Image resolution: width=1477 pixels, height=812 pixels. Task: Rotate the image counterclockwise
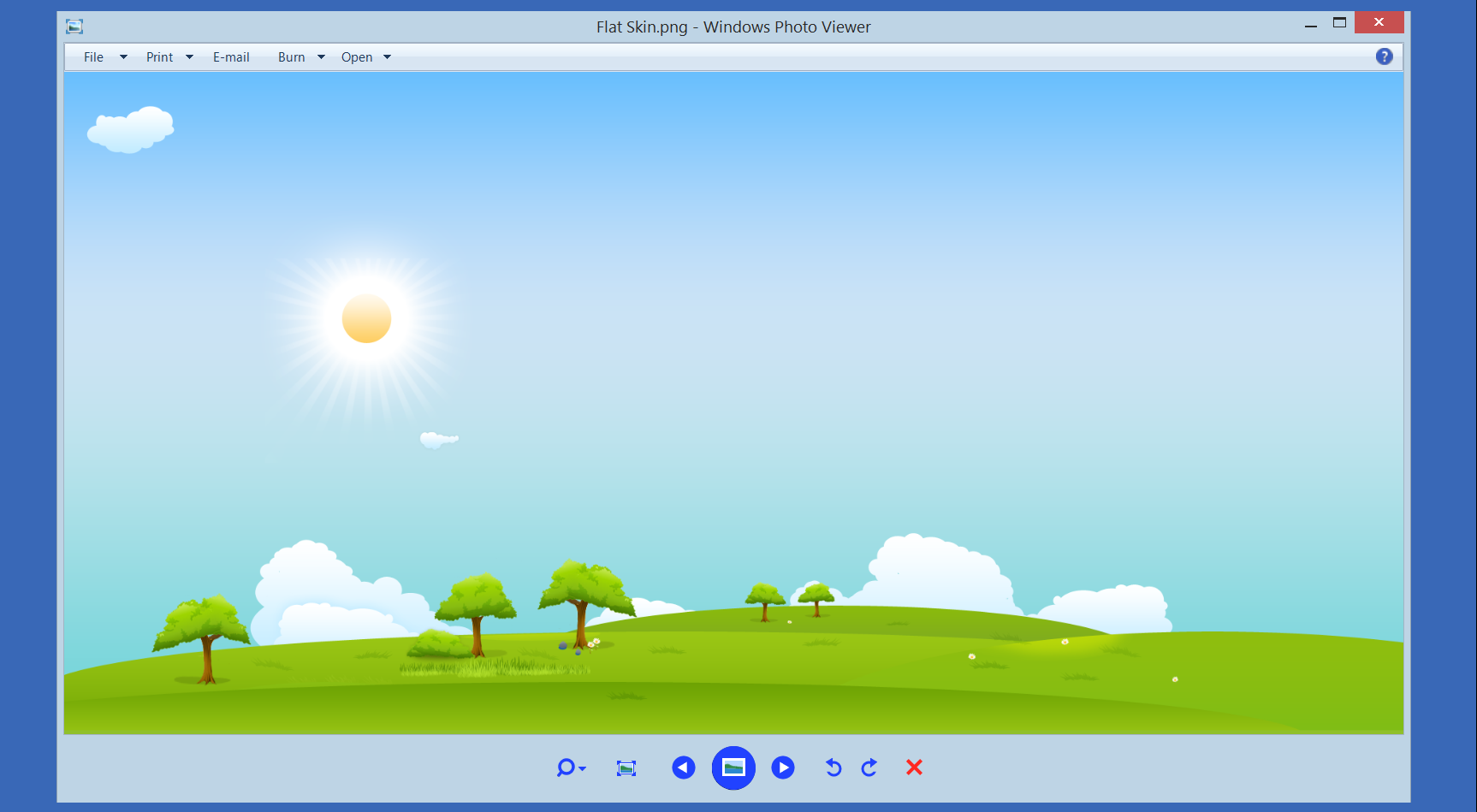click(x=833, y=768)
